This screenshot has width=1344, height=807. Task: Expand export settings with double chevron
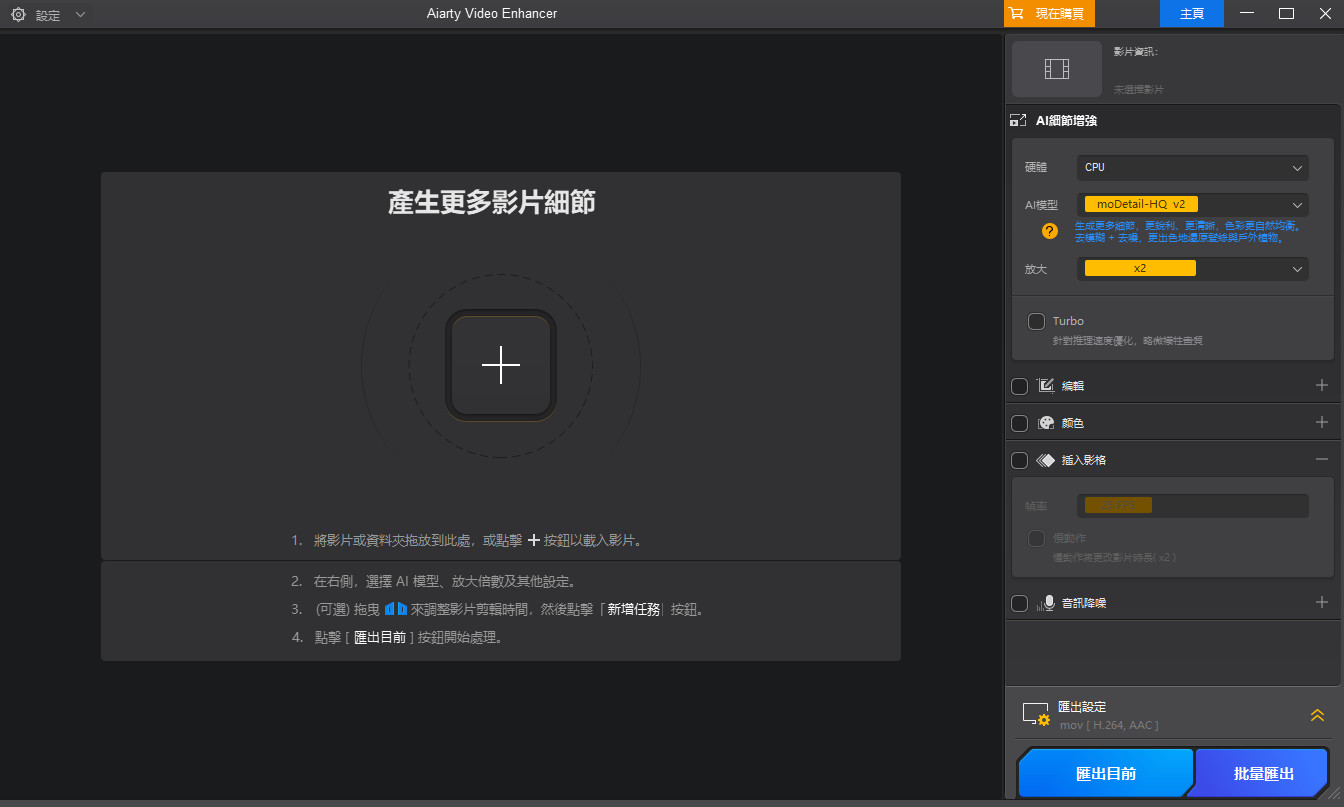pos(1317,715)
